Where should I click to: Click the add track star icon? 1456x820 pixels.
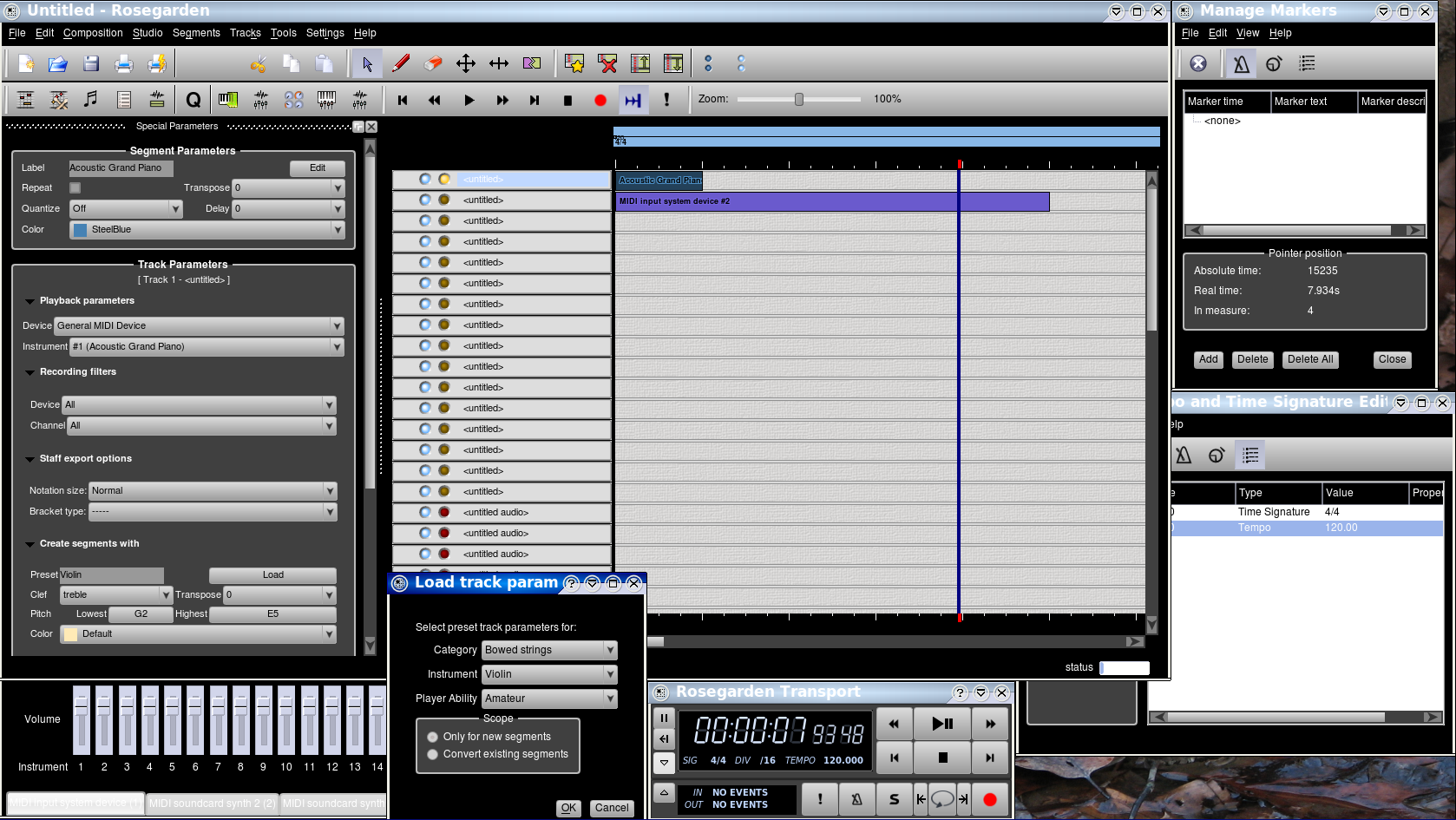(x=574, y=63)
